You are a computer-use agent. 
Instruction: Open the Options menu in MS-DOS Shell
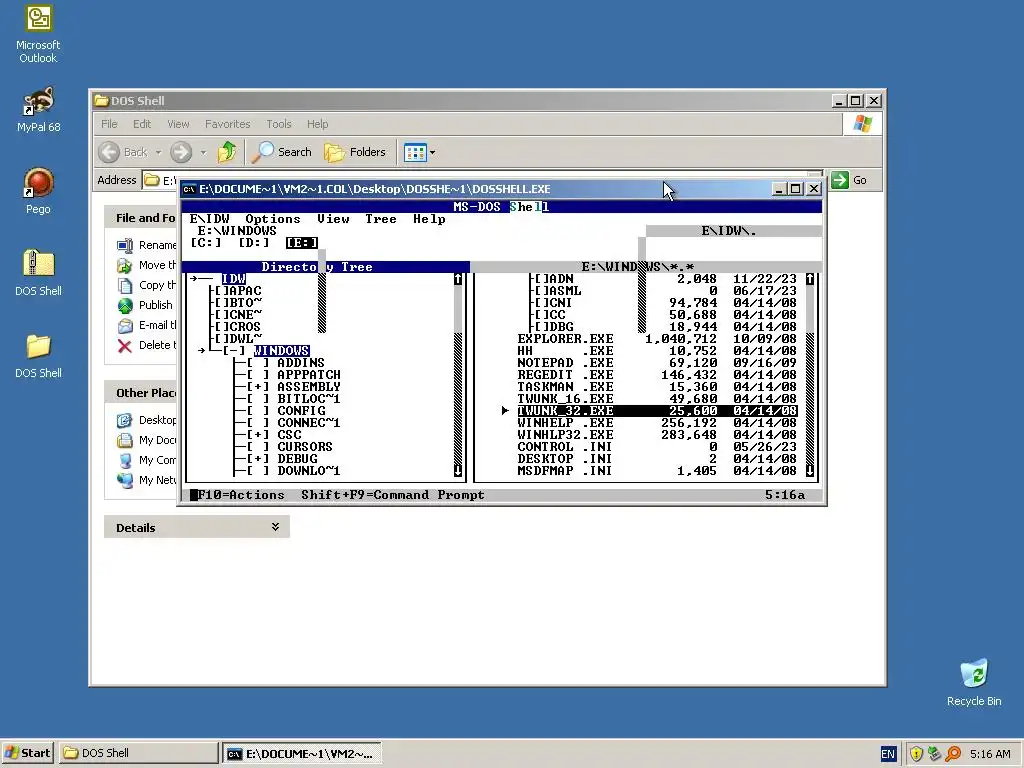[273, 219]
